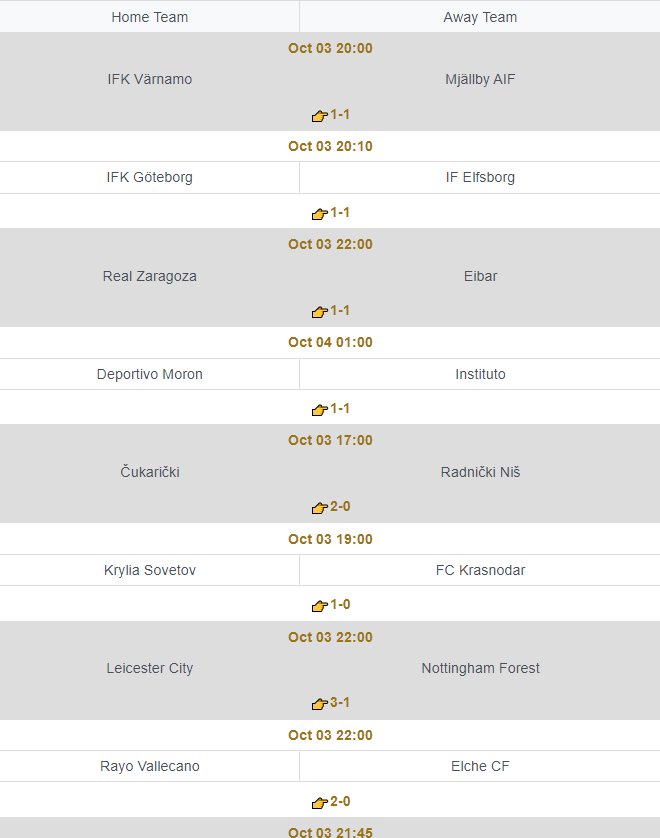Screen dimensions: 660x838
Task: Click on FC Krasnodar team name
Action: click(480, 570)
